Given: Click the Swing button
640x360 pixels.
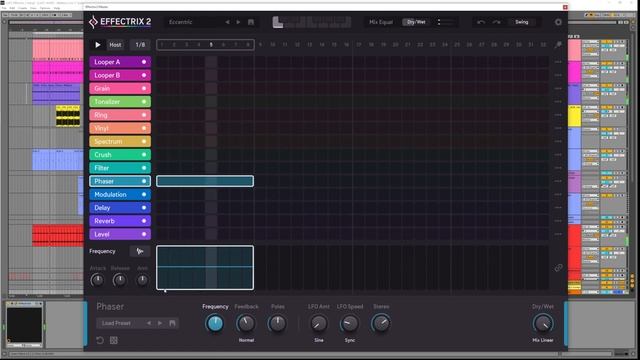Looking at the screenshot, I should tap(522, 22).
